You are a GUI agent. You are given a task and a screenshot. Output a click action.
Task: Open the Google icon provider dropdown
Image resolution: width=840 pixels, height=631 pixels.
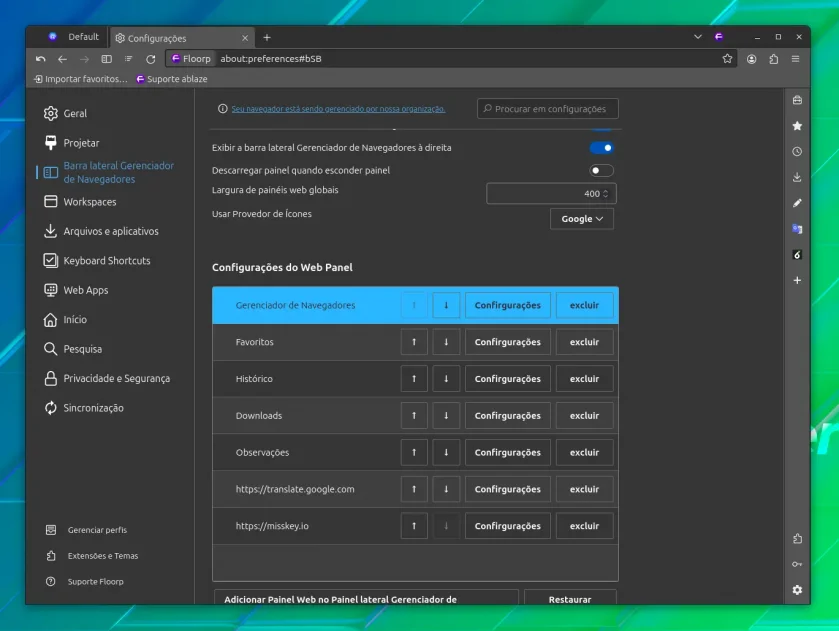[582, 219]
